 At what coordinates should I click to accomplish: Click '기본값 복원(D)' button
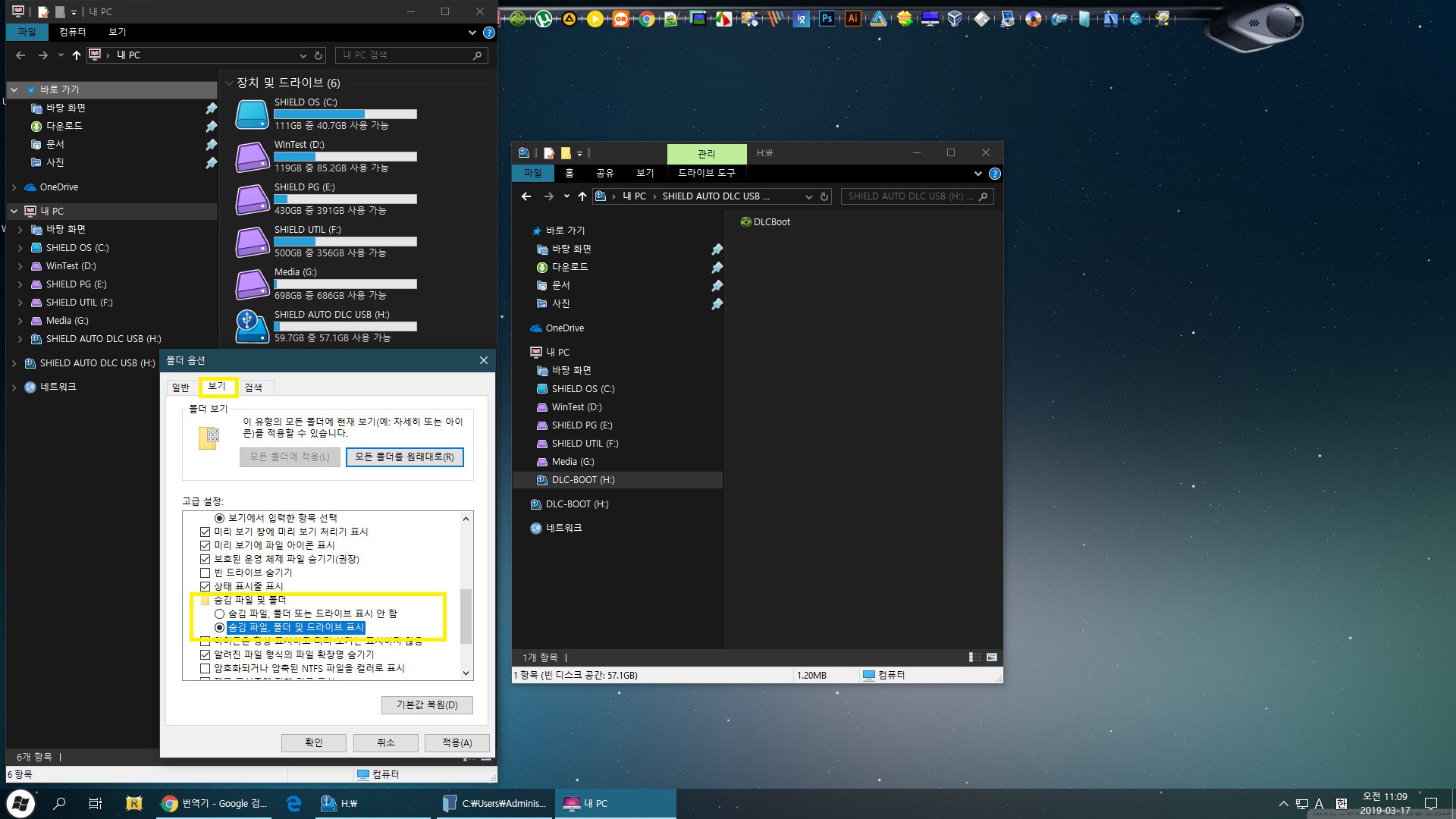pos(427,705)
